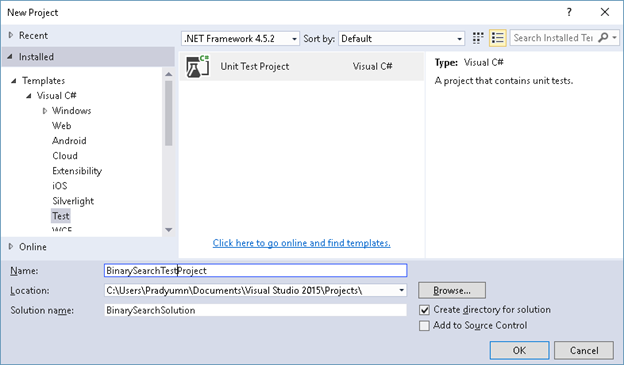Select the Silverlight template category

click(x=73, y=201)
